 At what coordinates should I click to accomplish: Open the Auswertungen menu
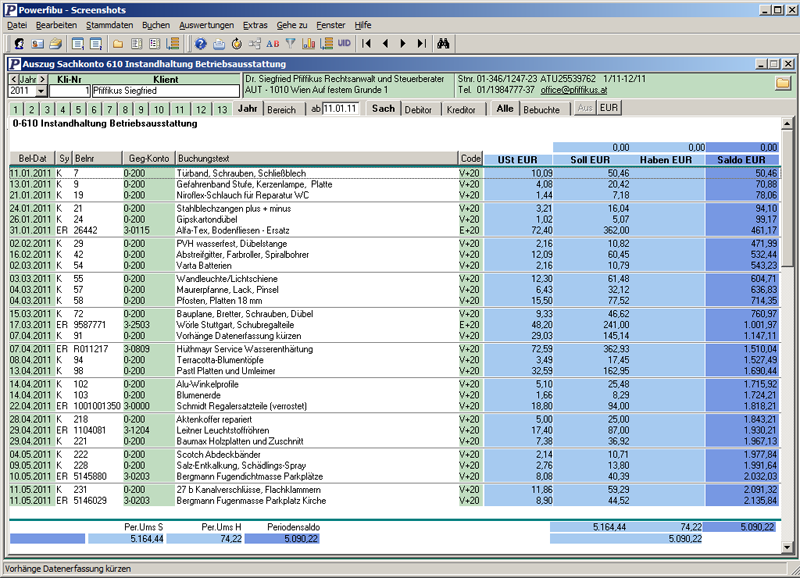point(206,23)
